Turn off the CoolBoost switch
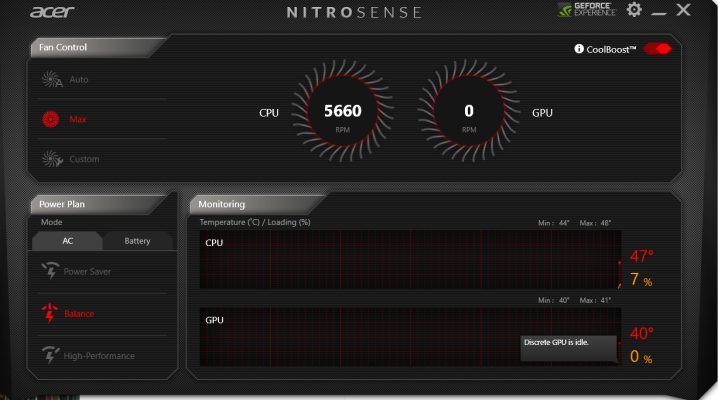The image size is (718, 400). pyautogui.click(x=657, y=49)
